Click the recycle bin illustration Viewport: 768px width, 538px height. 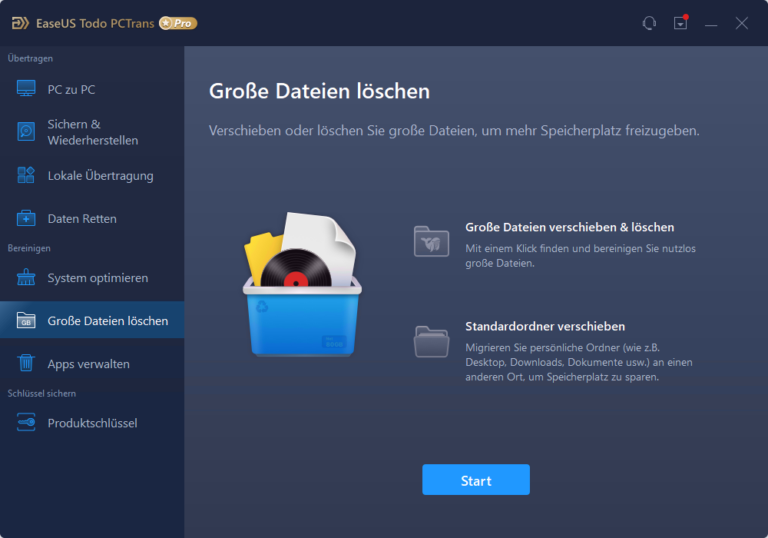302,285
